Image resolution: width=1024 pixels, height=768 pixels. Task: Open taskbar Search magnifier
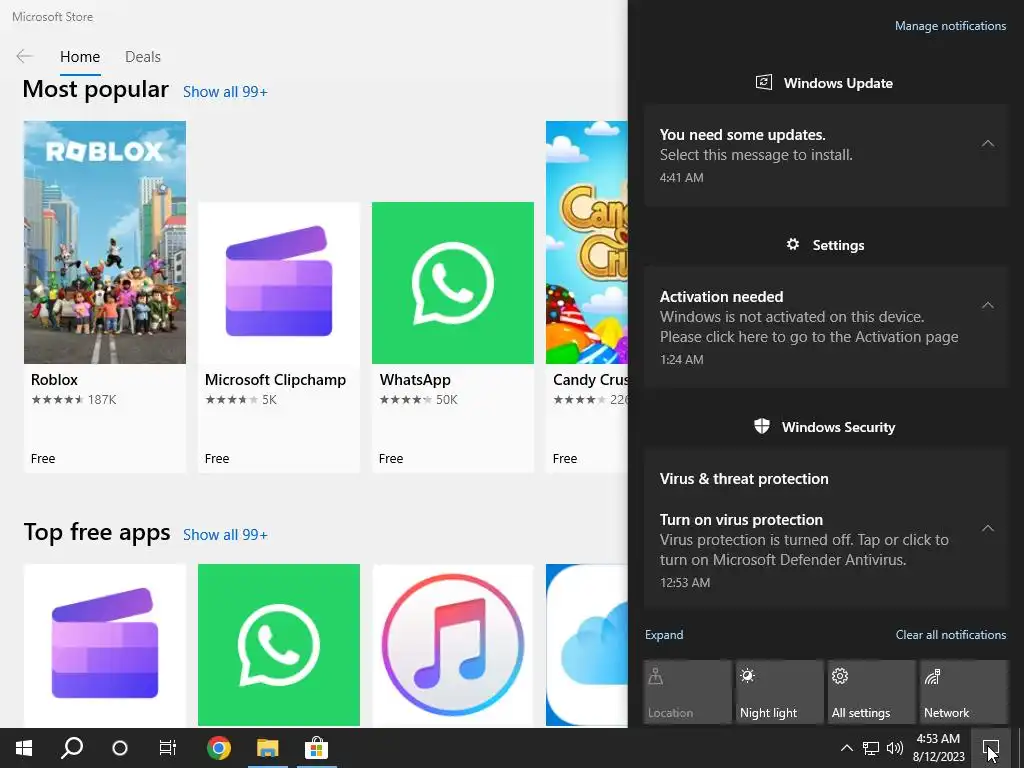[72, 748]
